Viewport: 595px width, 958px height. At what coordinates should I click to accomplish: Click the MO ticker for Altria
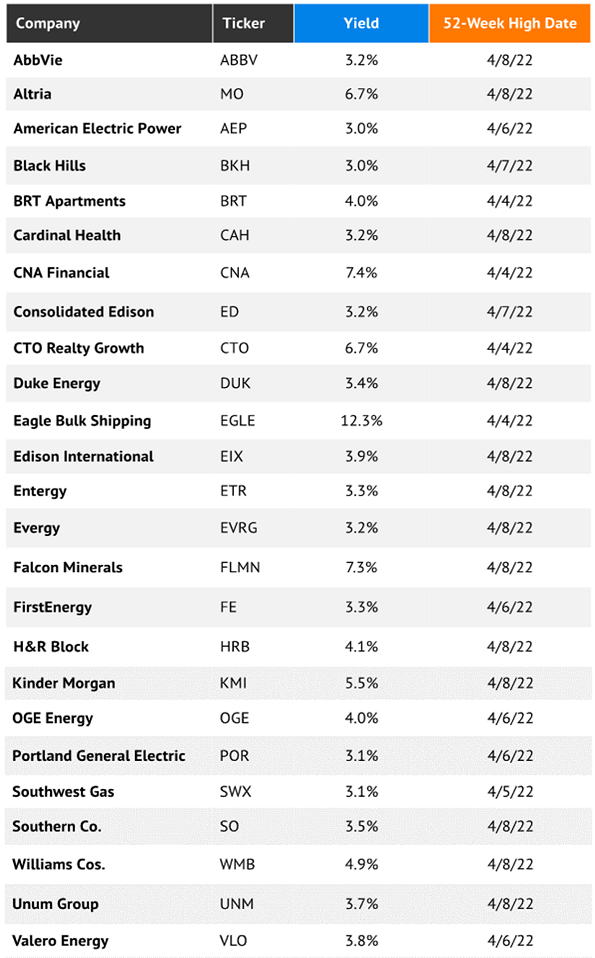tap(232, 94)
